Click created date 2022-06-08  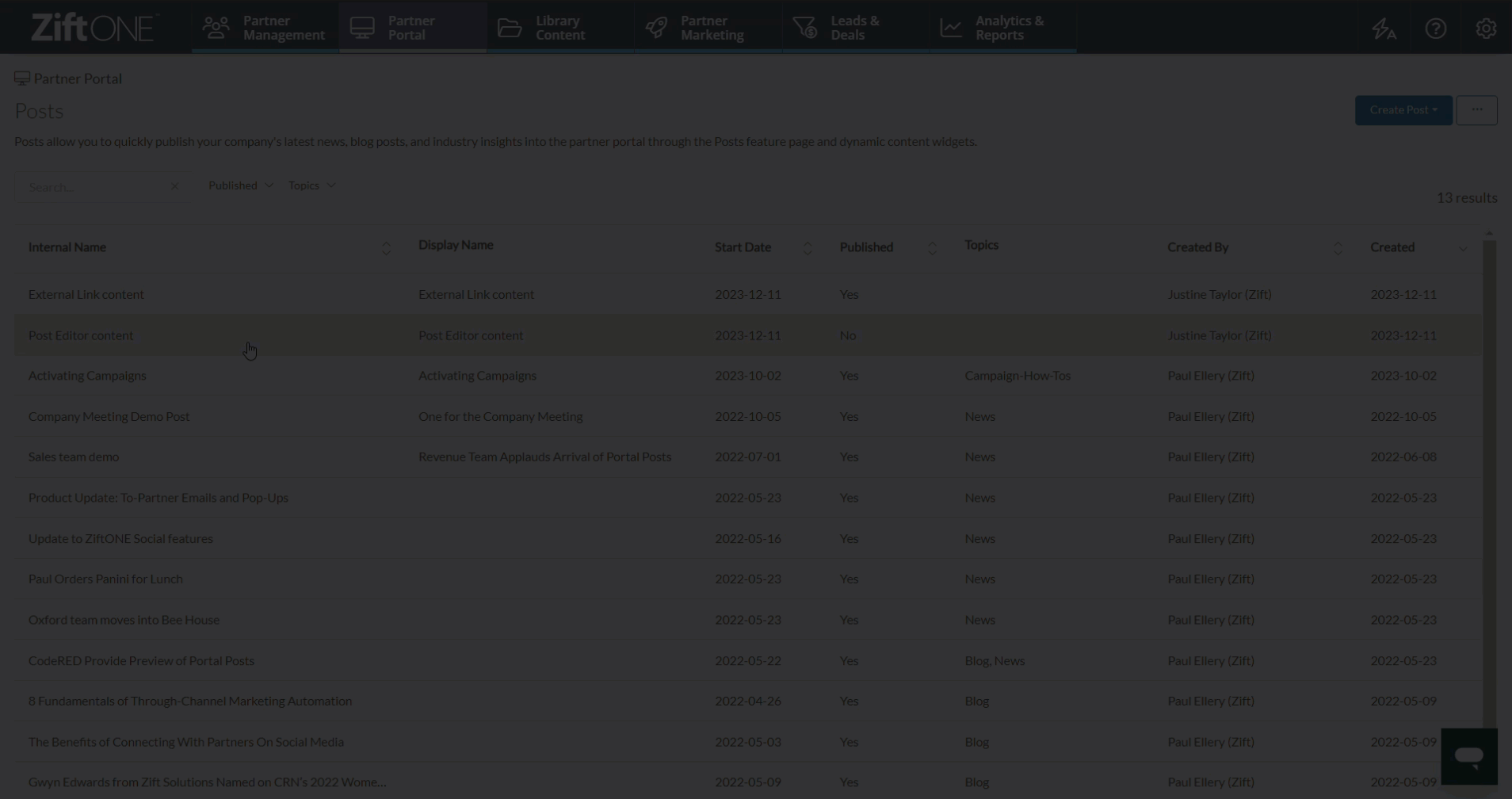click(x=1403, y=457)
